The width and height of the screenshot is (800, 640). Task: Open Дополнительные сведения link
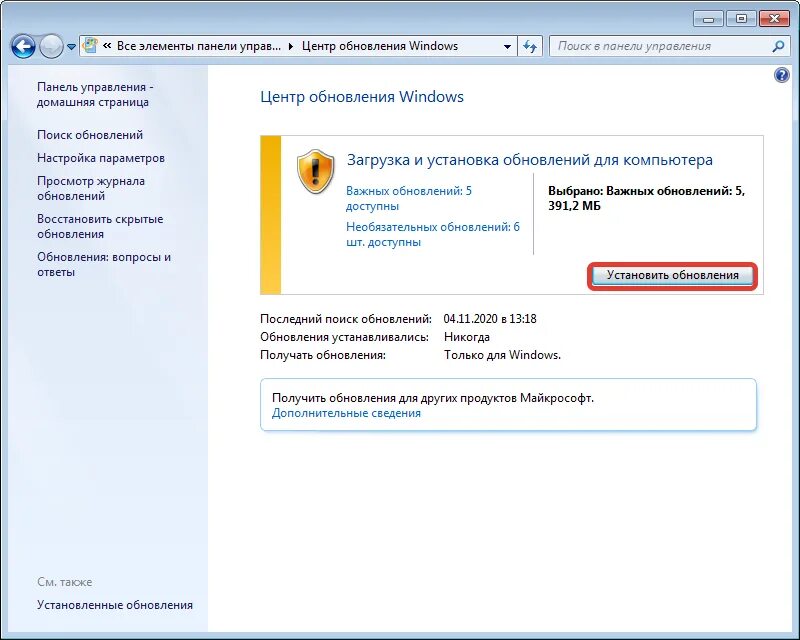(x=346, y=413)
